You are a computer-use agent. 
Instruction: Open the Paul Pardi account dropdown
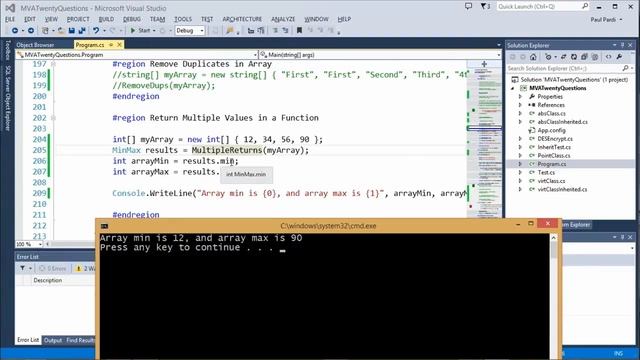[x=606, y=19]
